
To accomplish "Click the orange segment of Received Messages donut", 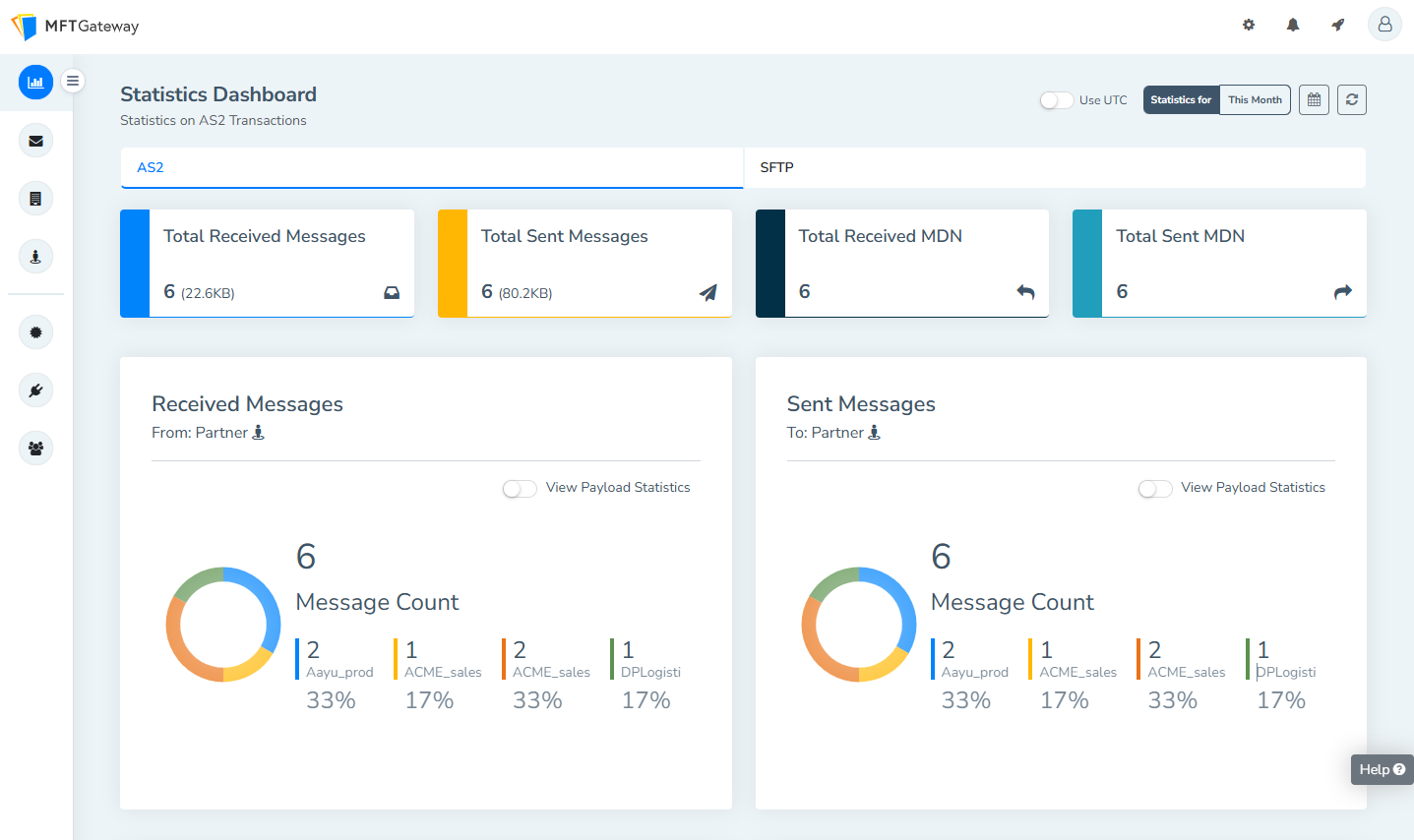I will pyautogui.click(x=177, y=644).
